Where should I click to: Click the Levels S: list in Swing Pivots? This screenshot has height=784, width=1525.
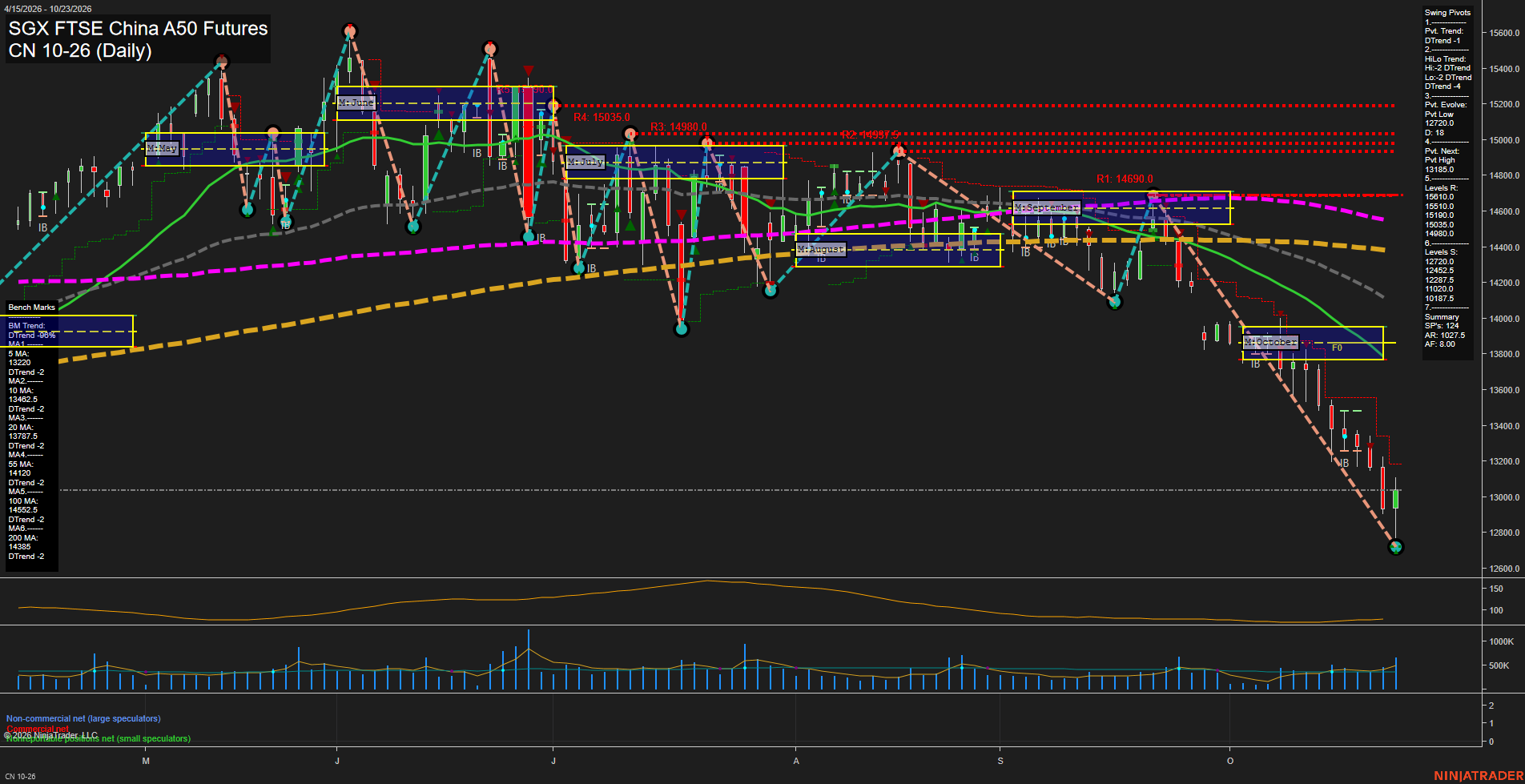click(1442, 275)
